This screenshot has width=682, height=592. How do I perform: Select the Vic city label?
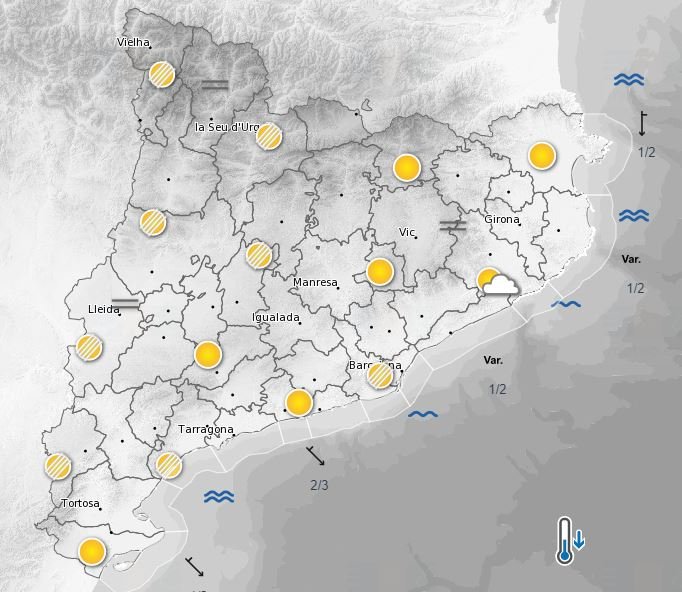407,232
